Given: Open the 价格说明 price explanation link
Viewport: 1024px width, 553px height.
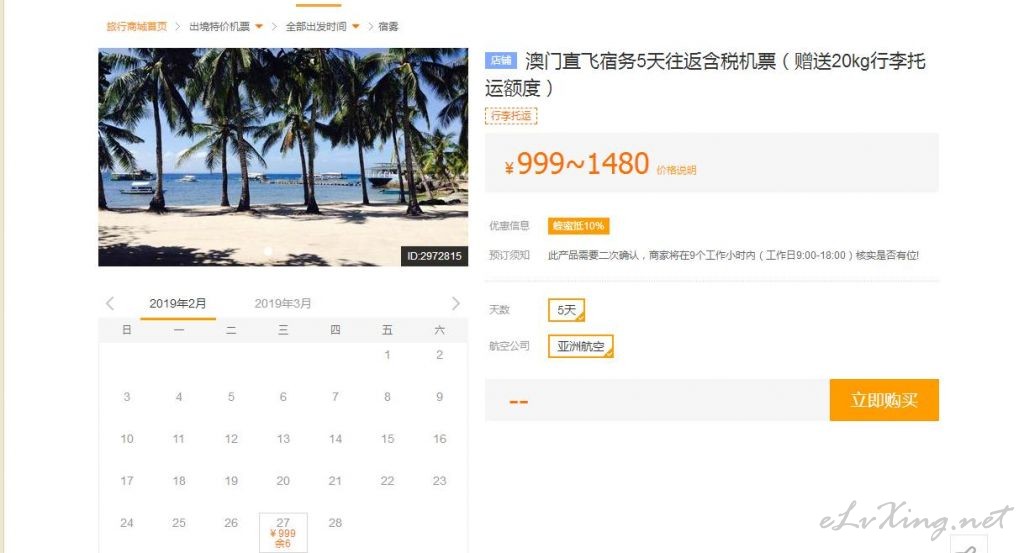Looking at the screenshot, I should point(676,170).
